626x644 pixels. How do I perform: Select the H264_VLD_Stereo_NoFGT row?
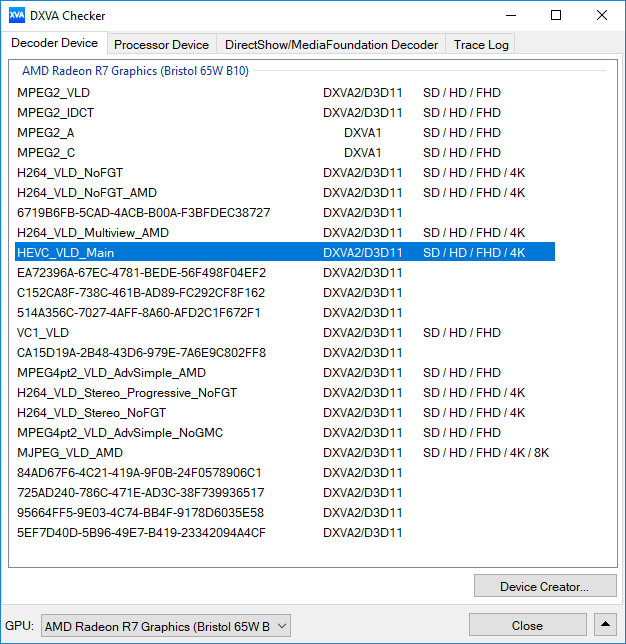pos(285,413)
